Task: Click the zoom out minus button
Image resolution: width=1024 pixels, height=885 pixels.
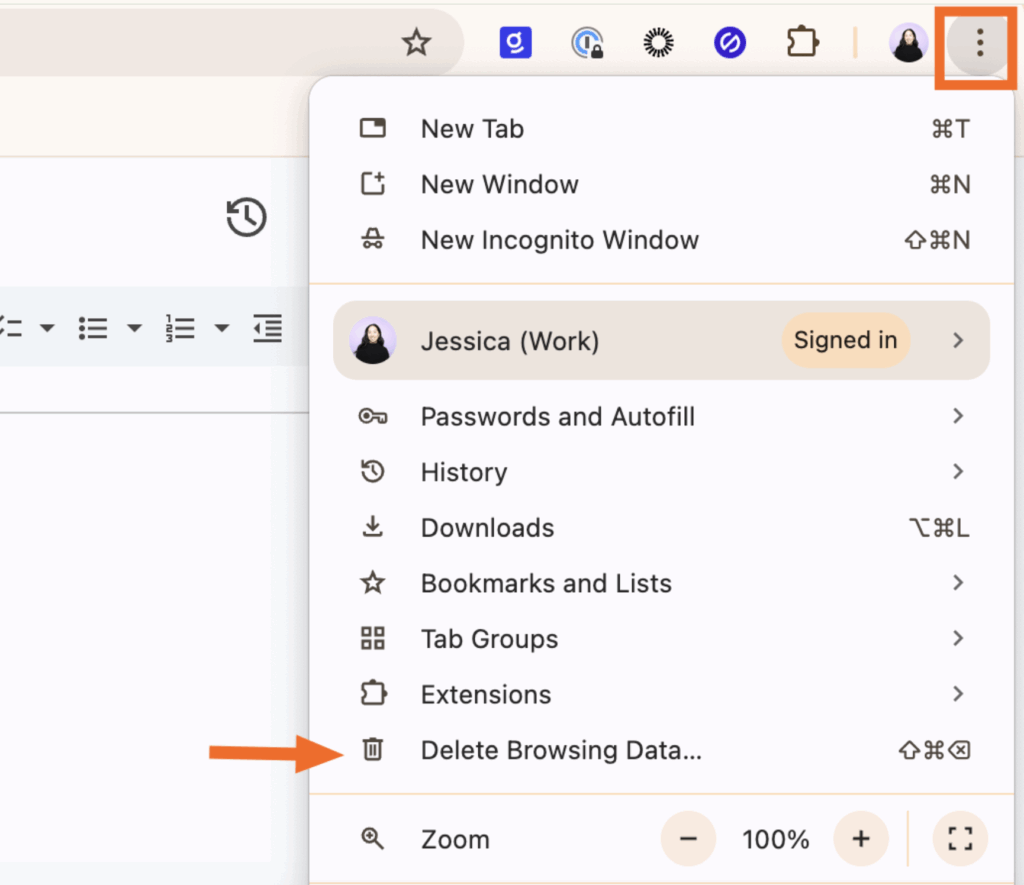Action: pyautogui.click(x=688, y=839)
